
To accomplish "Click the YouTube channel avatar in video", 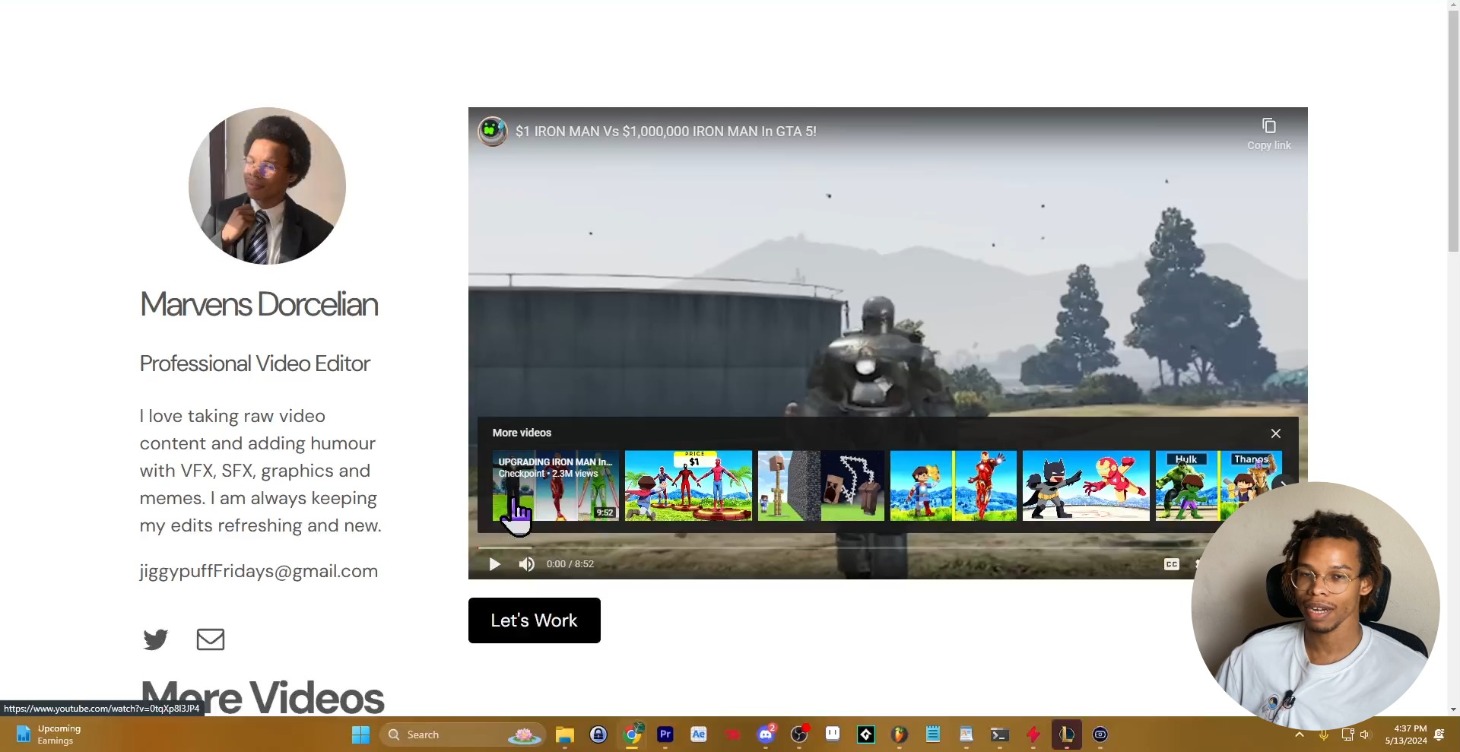I will click(x=492, y=131).
